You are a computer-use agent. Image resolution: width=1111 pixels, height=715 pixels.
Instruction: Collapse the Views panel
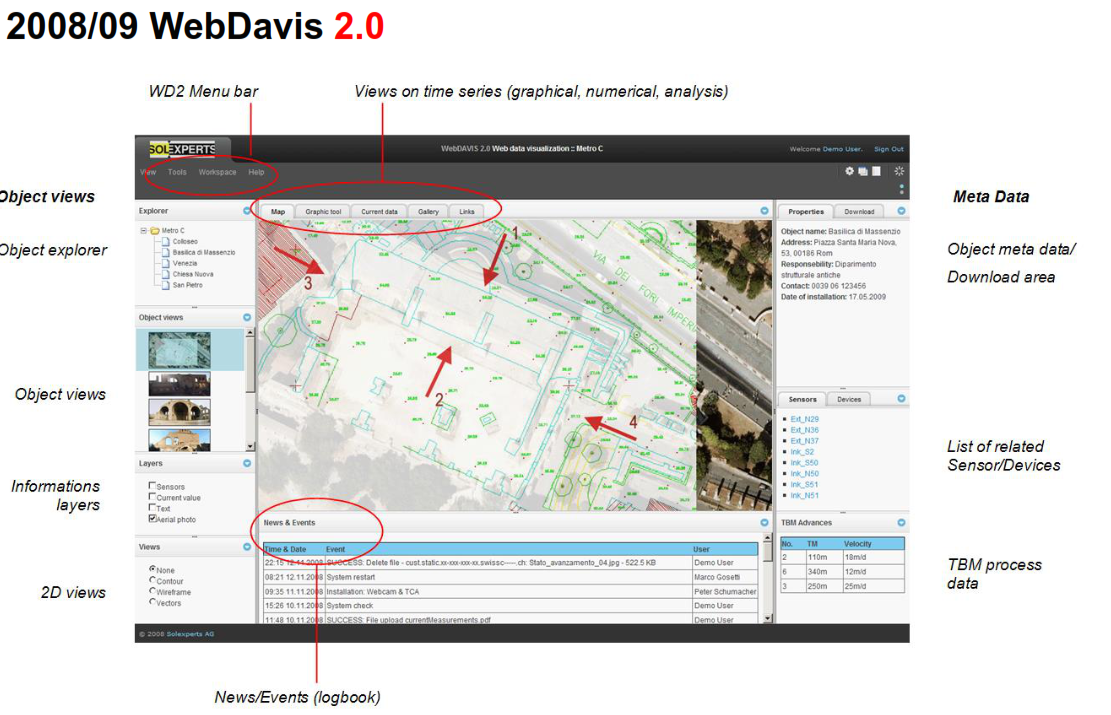point(247,547)
